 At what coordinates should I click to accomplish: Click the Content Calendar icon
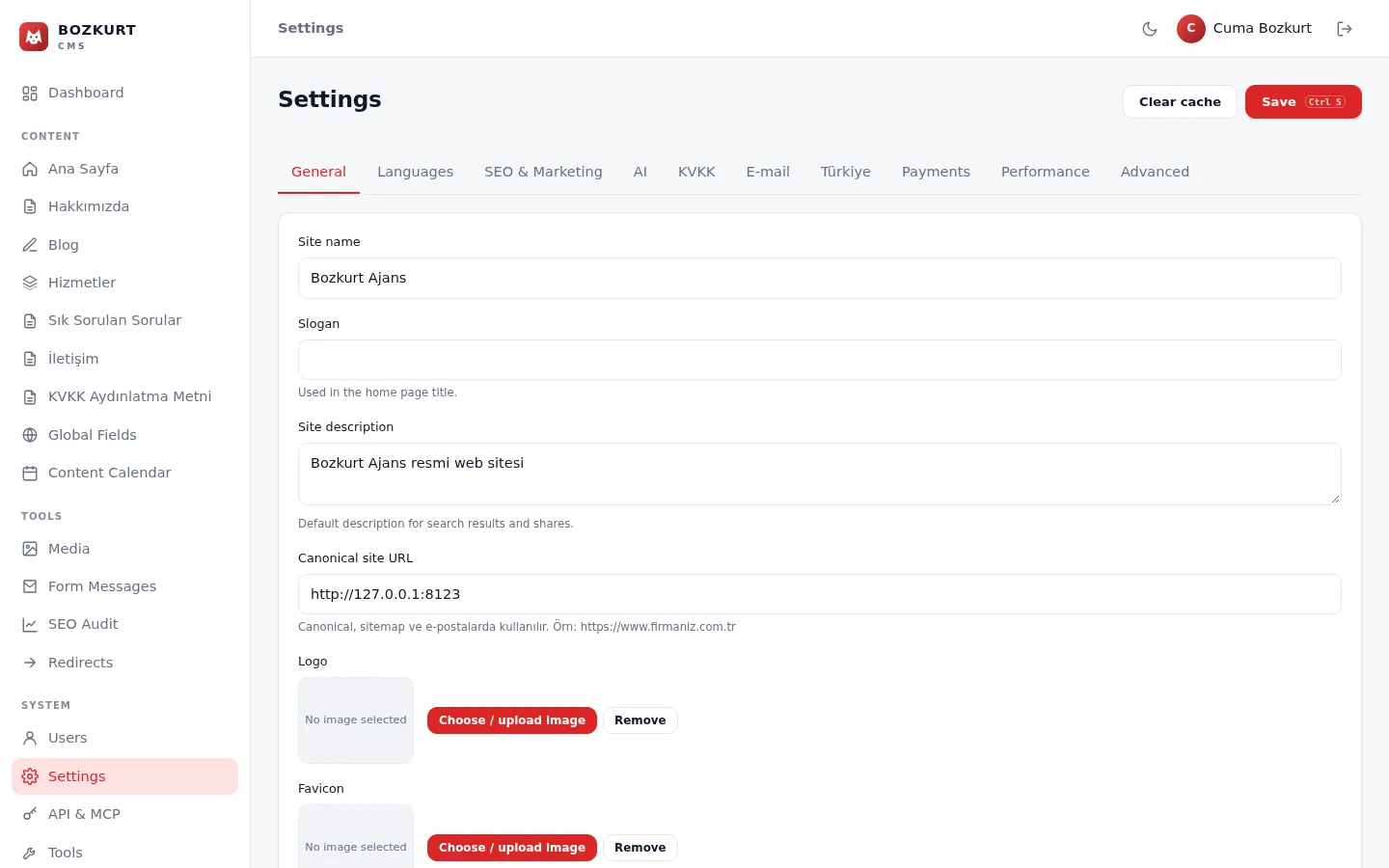(x=30, y=473)
